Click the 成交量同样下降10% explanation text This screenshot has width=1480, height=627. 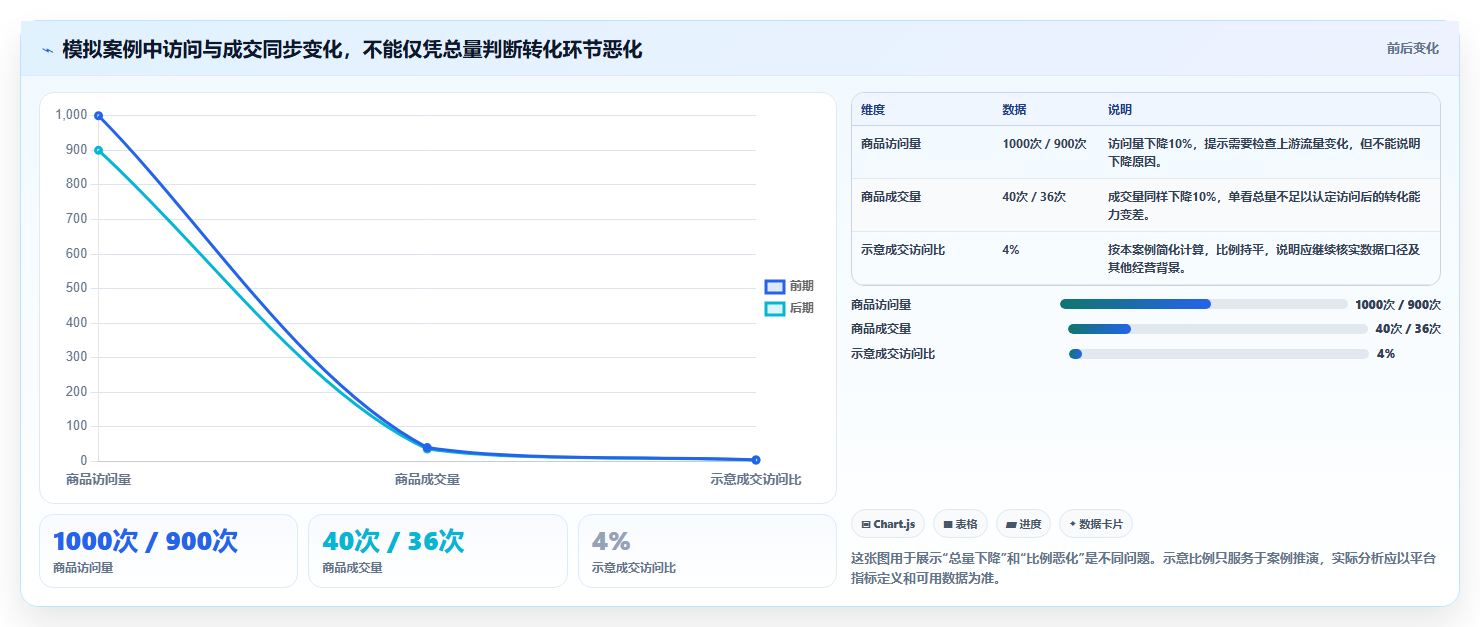pos(1264,205)
